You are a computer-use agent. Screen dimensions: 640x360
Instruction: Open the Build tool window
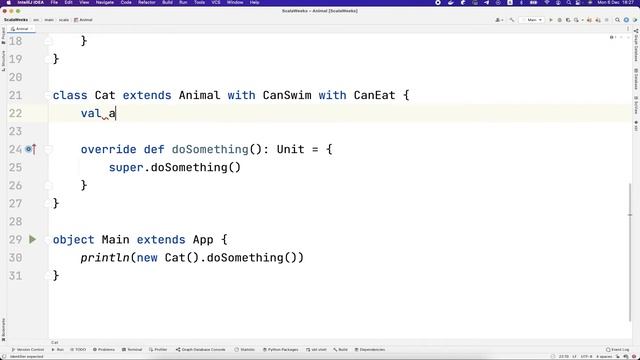pyautogui.click(x=340, y=350)
